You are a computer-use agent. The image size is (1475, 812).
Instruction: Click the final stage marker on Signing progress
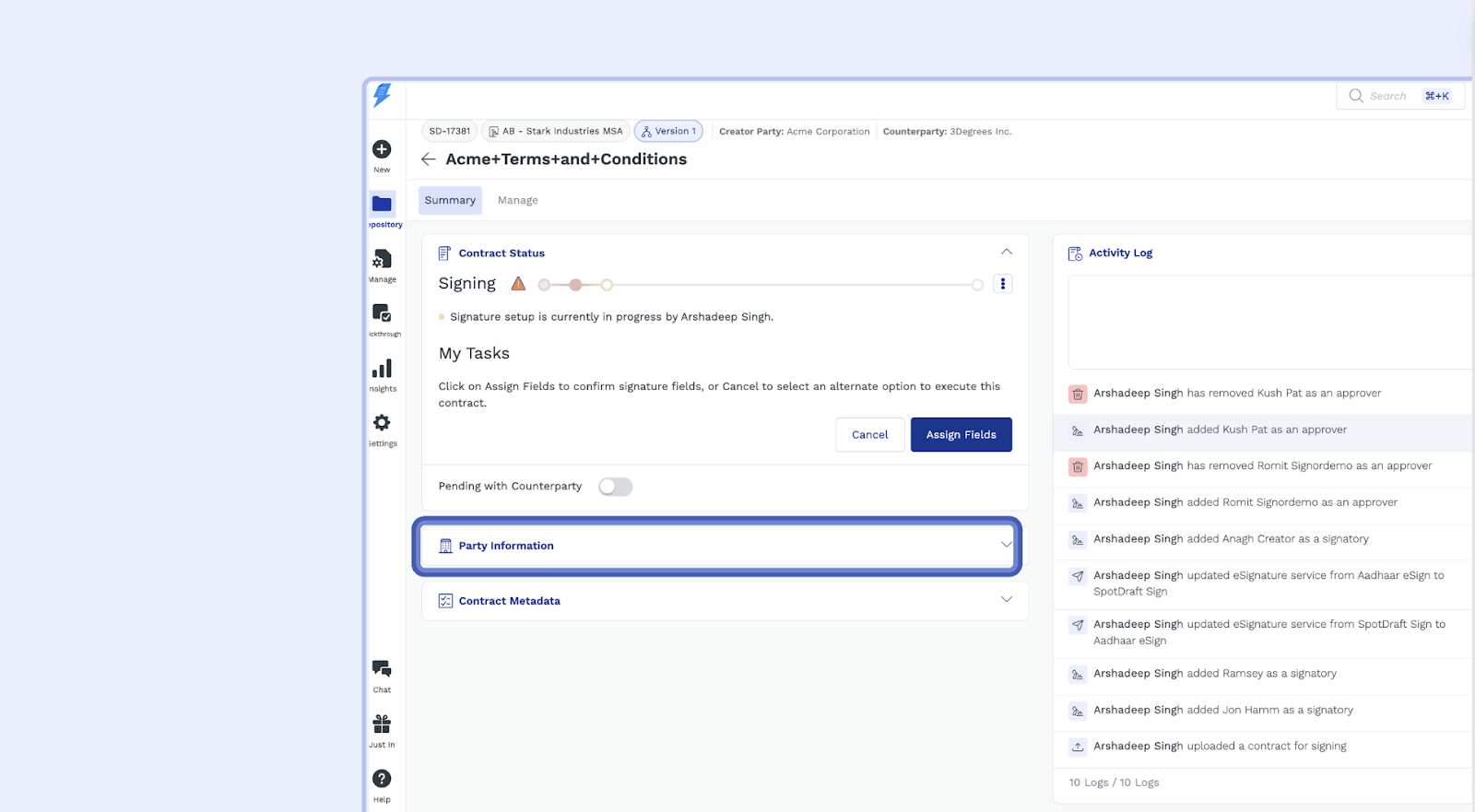[977, 286]
